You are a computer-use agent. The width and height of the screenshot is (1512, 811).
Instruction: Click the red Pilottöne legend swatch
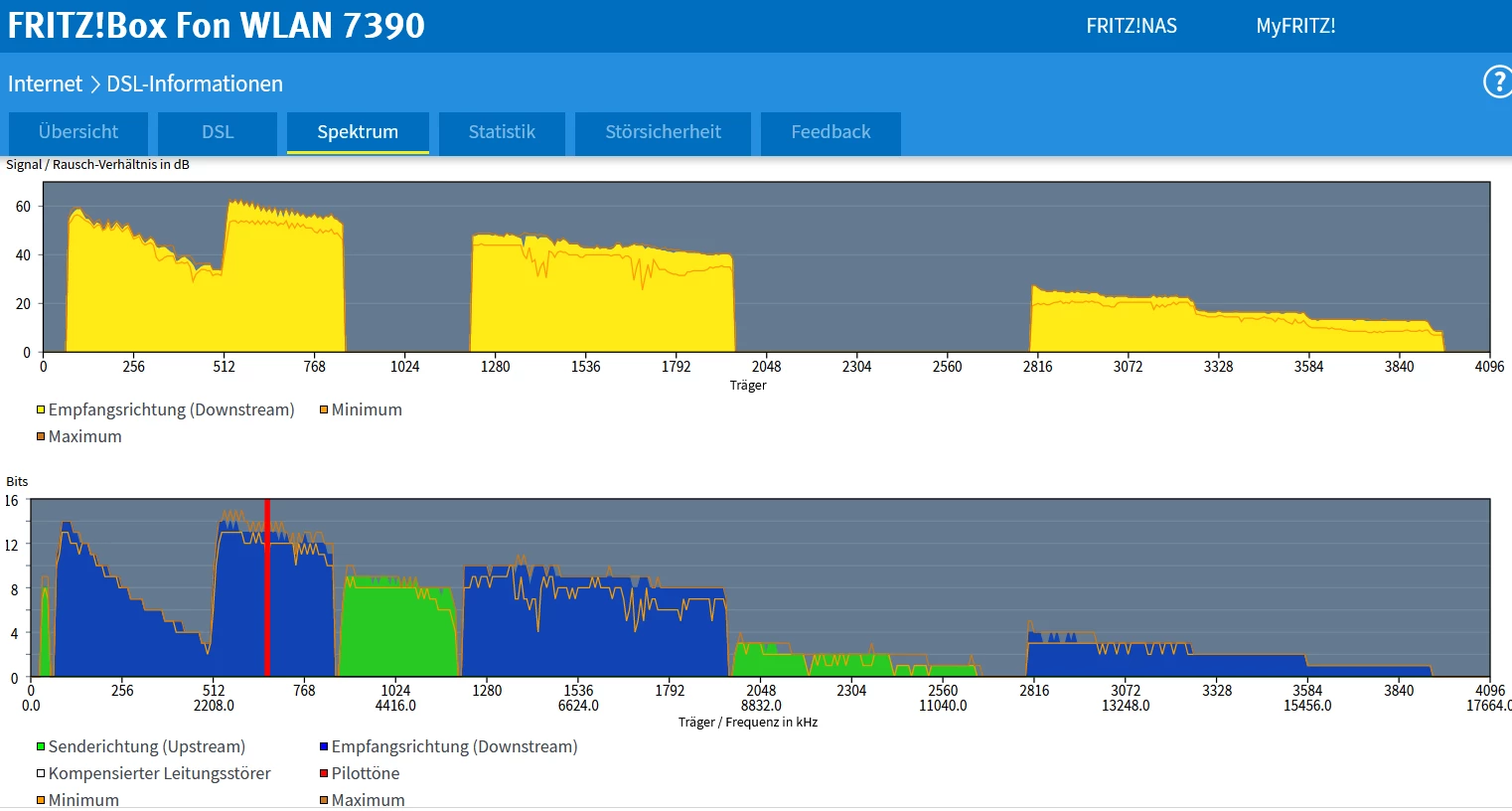click(x=324, y=773)
